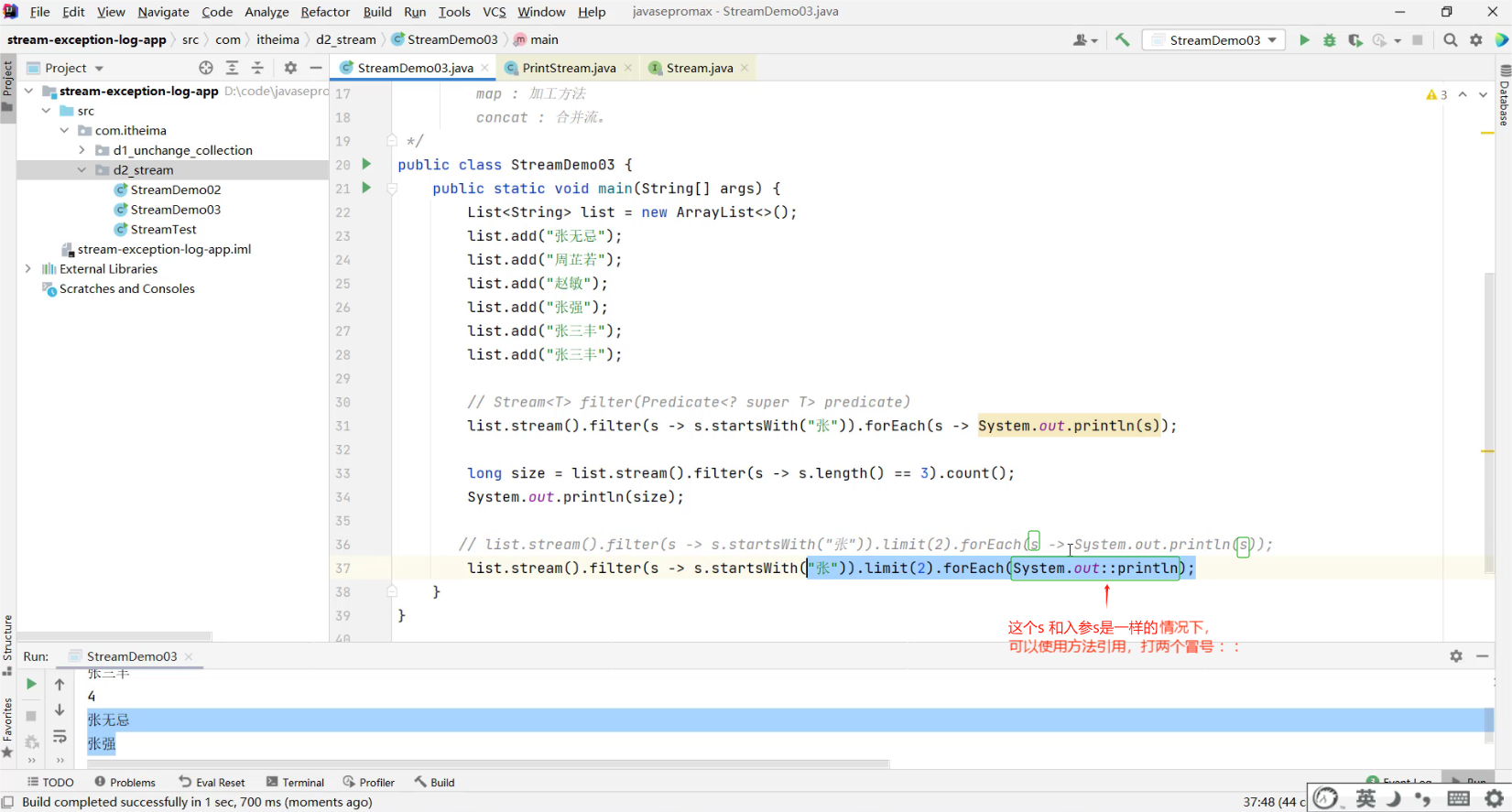This screenshot has width=1512, height=812.
Task: Select stream-exception-log-app.iml file
Action: [x=164, y=249]
